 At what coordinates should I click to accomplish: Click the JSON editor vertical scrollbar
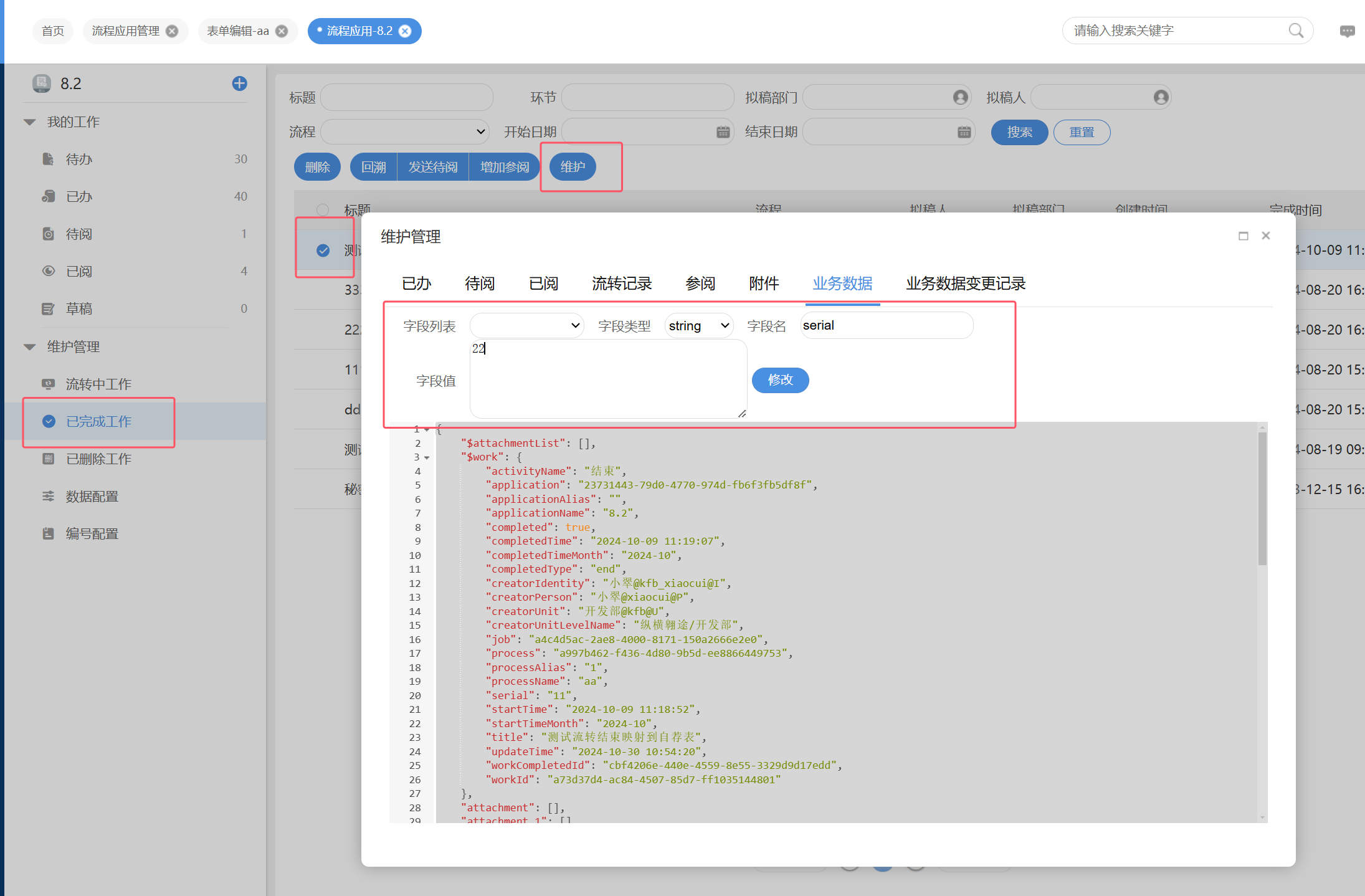click(x=1262, y=498)
